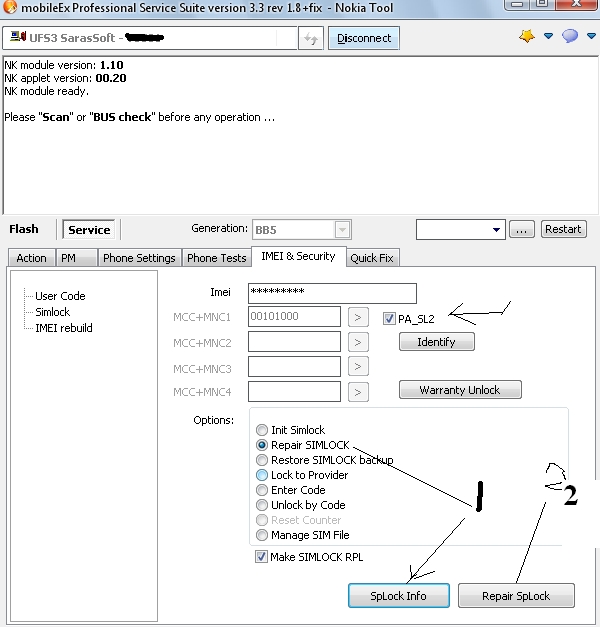Click the Restart button
Viewport: 600px width, 627px height.
click(x=563, y=230)
